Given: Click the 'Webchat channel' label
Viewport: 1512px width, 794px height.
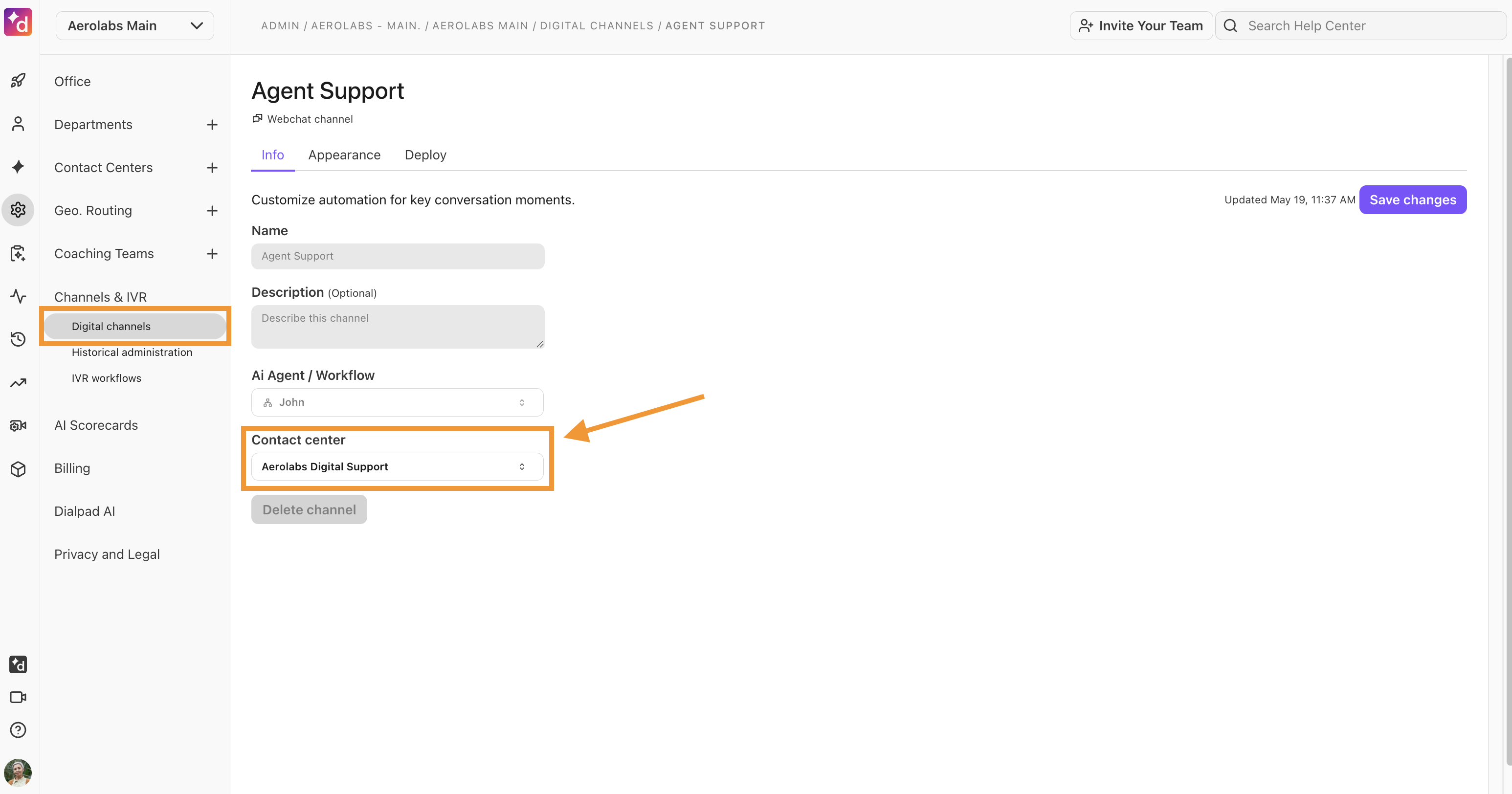Looking at the screenshot, I should 310,119.
